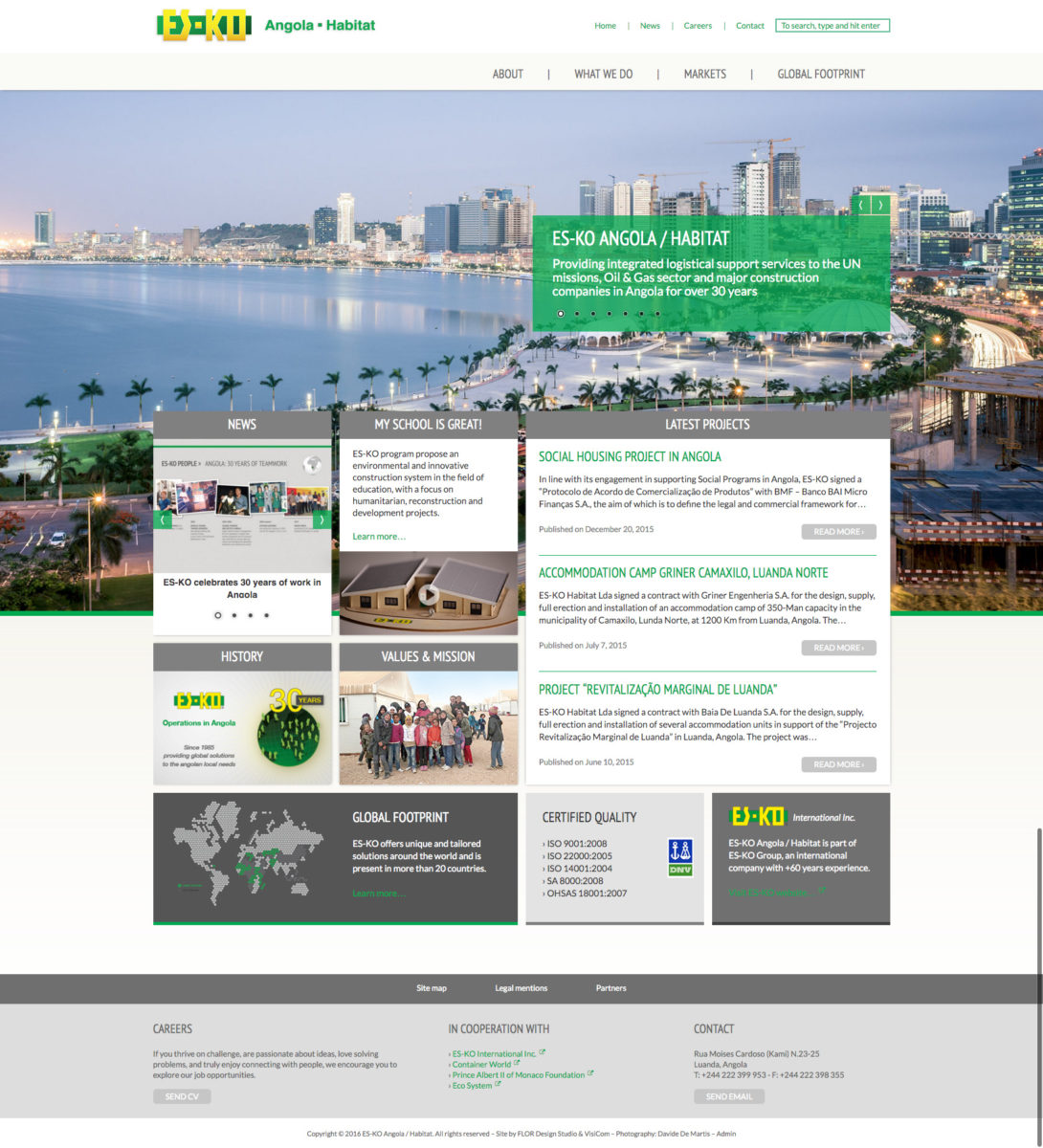Open Project Revitalização Marginal de Luanda title

(657, 689)
